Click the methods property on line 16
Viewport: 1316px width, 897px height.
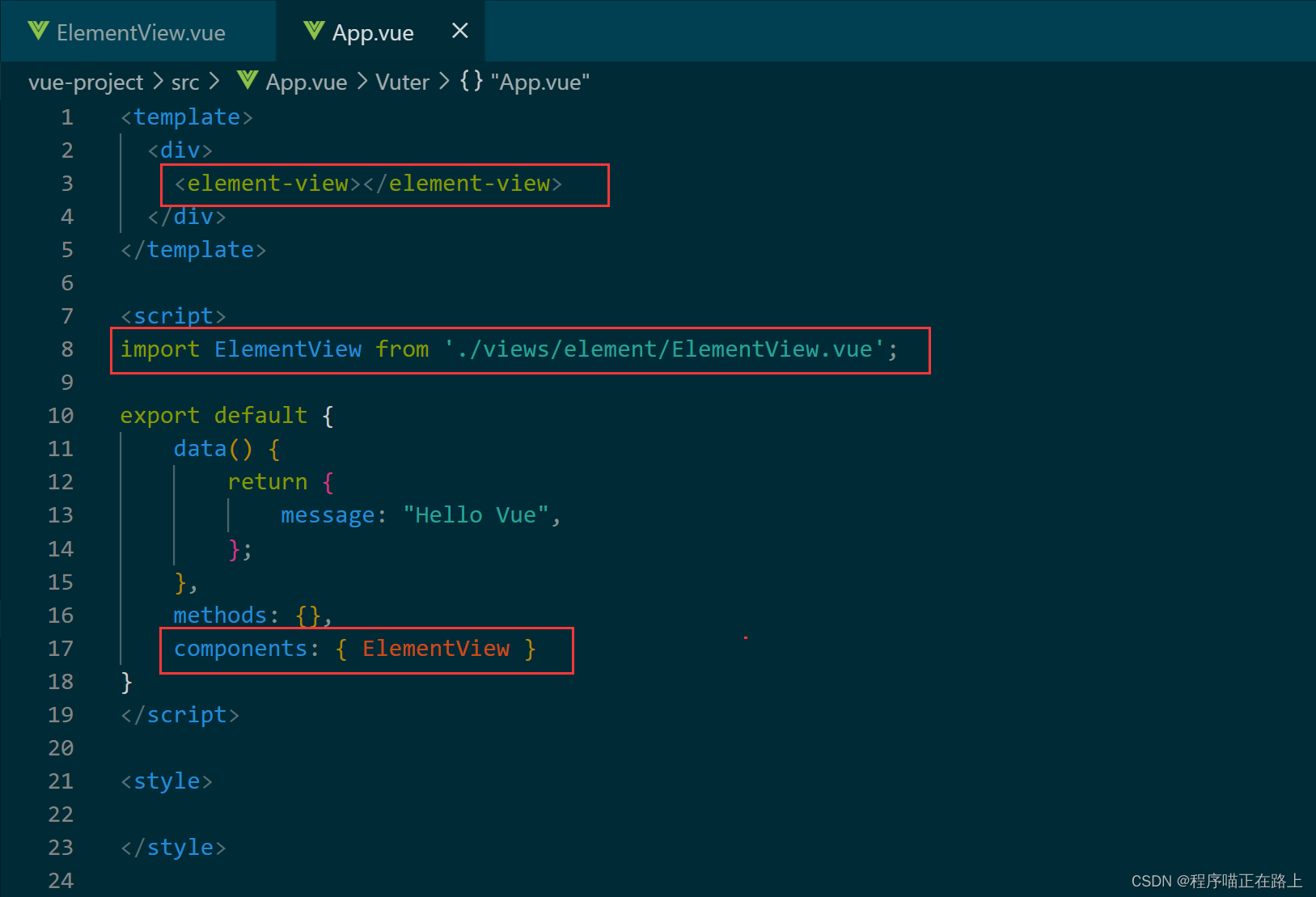[x=220, y=616]
